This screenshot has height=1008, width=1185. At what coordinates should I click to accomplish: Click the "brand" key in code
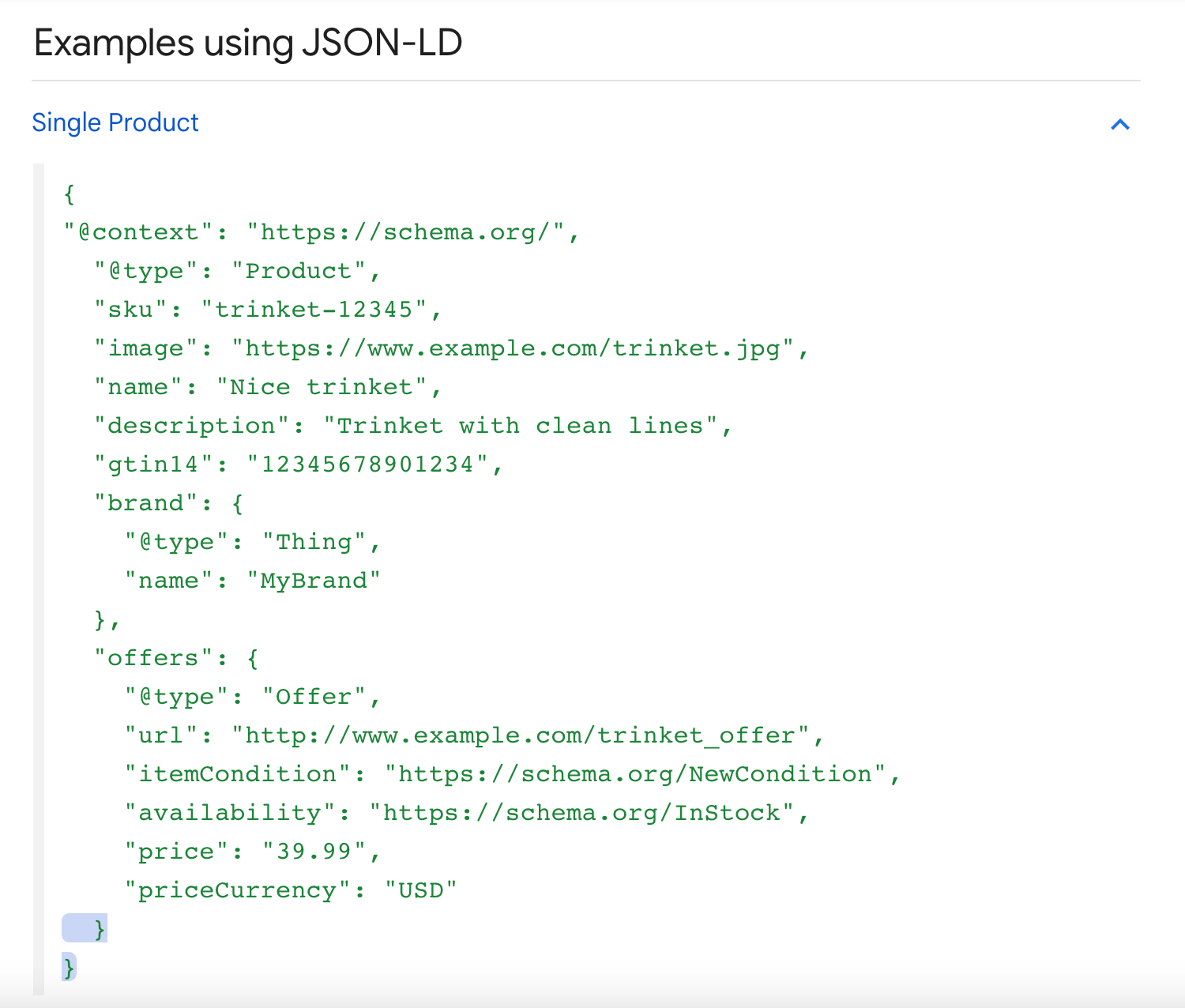[x=145, y=503]
